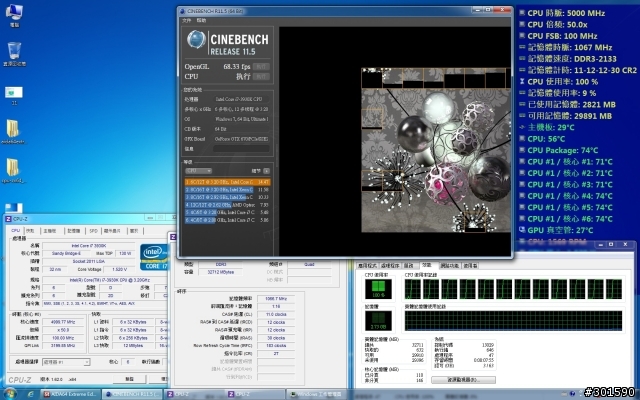Select the orange 6C/12T 14.47 ranking row
The image size is (640, 400).
(227, 182)
